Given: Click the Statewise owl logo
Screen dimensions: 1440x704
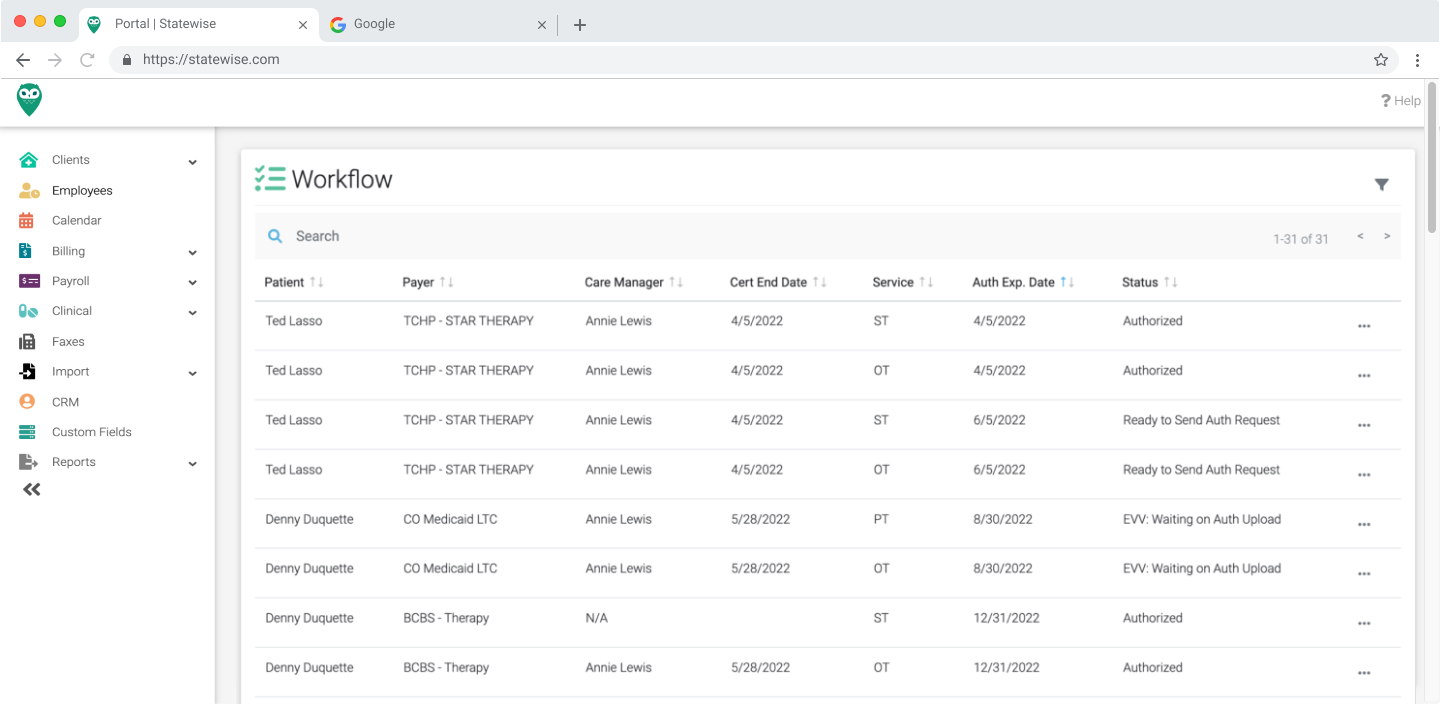Looking at the screenshot, I should coord(30,100).
